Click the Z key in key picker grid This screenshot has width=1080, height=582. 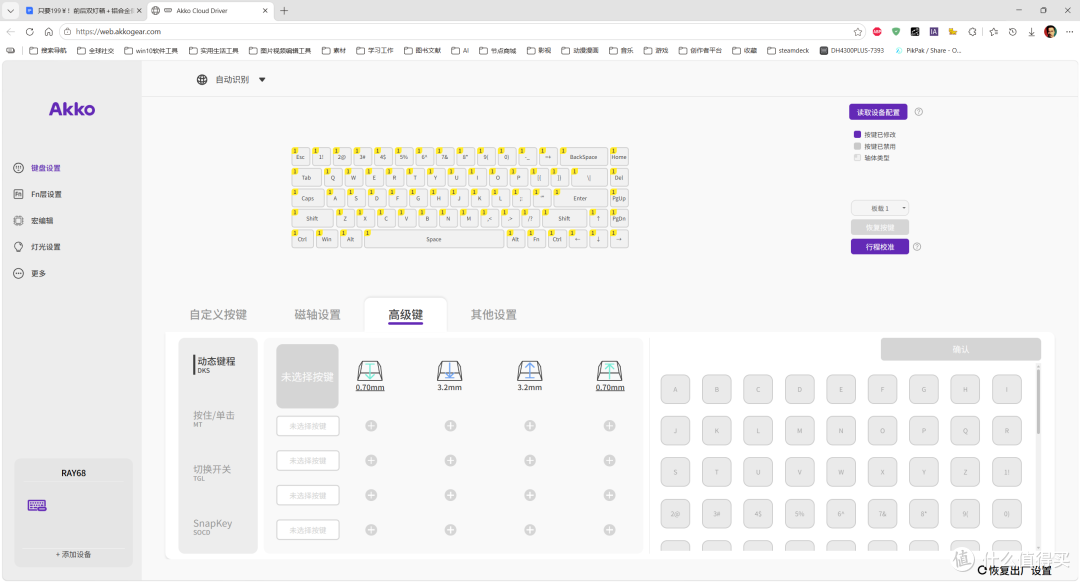point(965,472)
